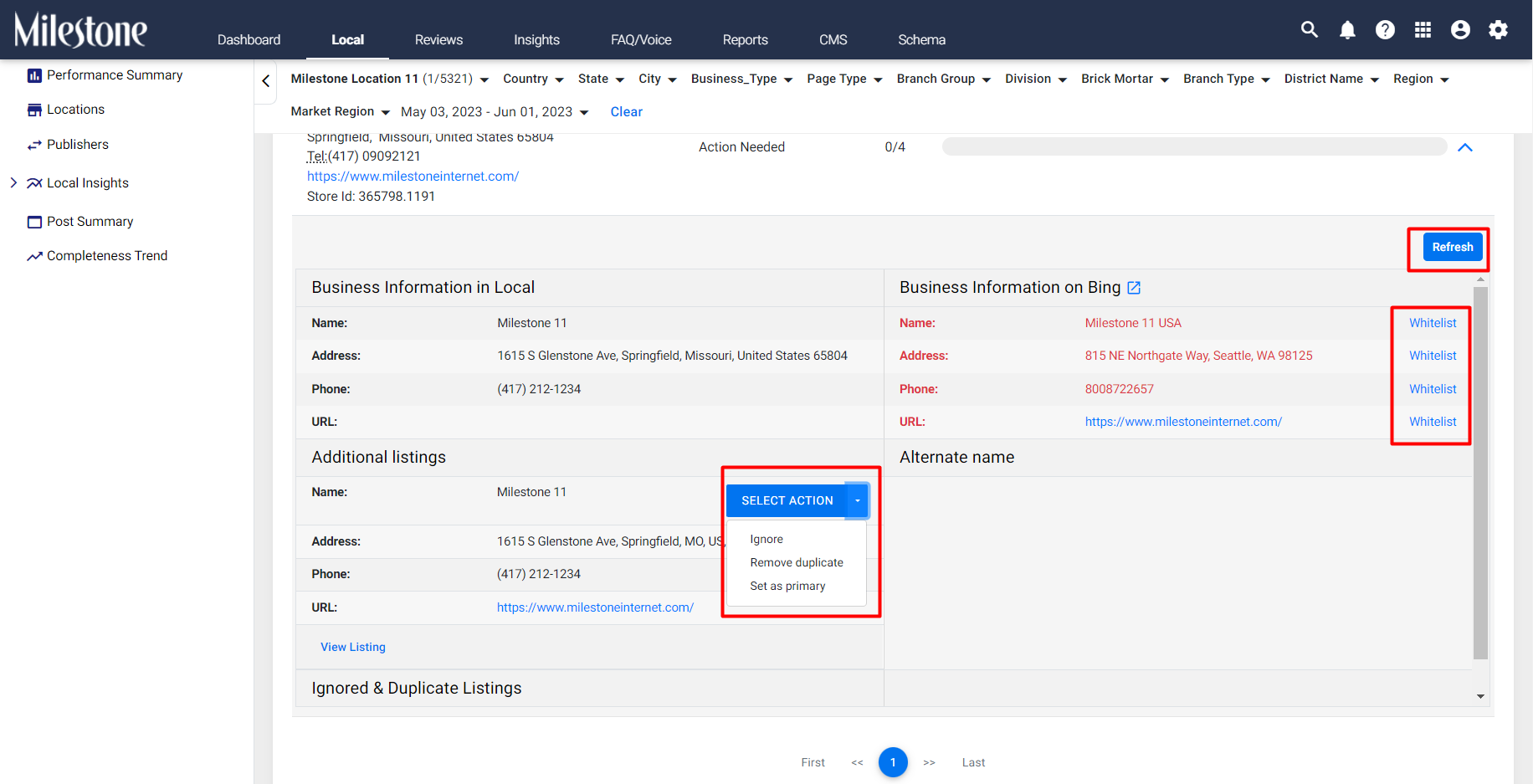The width and height of the screenshot is (1533, 784).
Task: Click the Local Insights chart icon
Action: 34,183
